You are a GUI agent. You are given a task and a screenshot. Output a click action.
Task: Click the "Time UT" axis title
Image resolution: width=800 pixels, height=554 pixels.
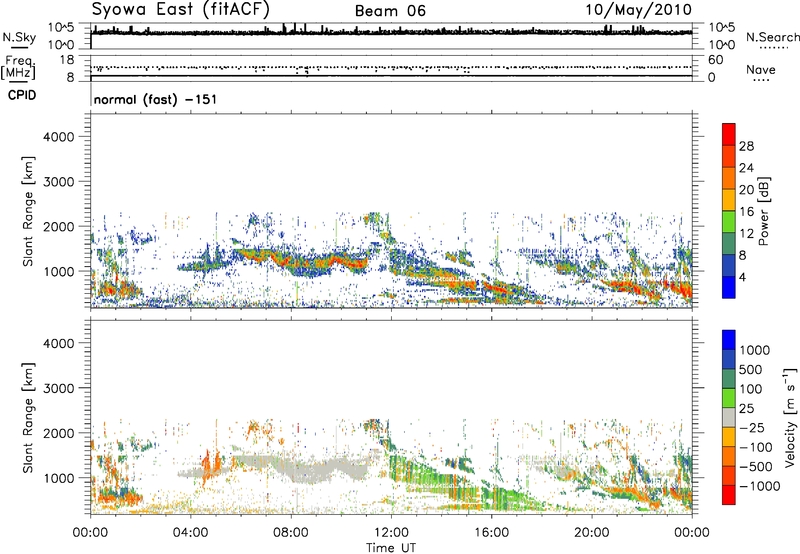(391, 547)
